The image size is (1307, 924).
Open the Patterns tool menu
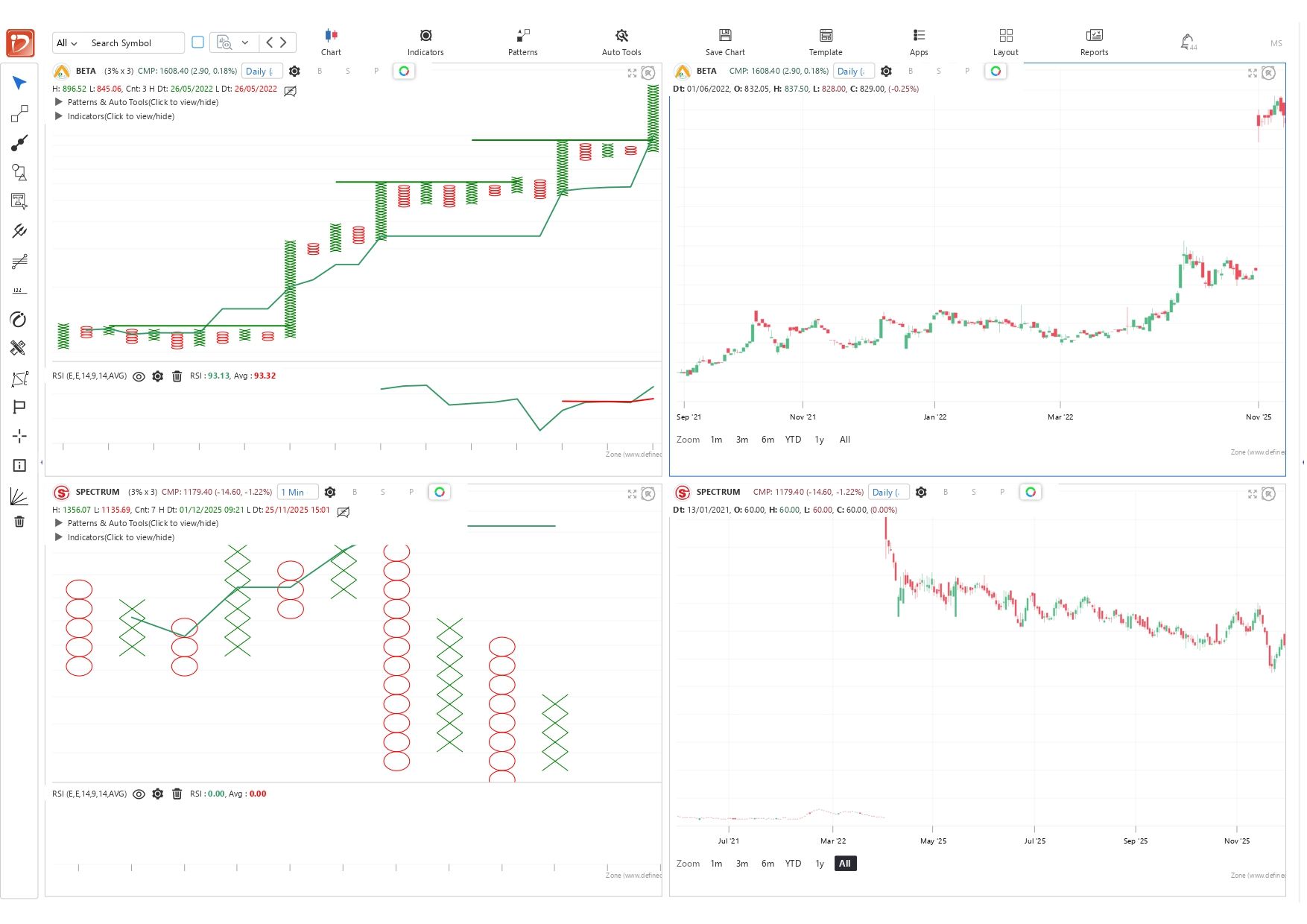point(522,42)
